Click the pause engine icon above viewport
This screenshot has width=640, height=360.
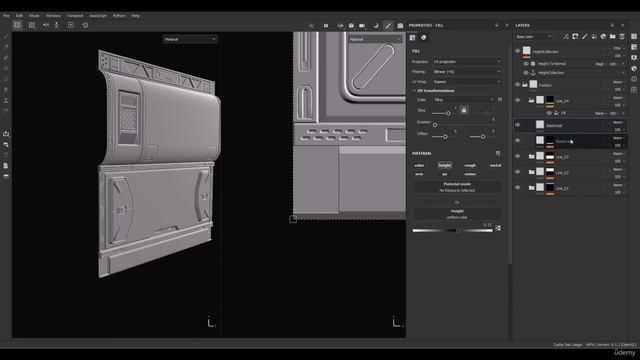(326, 26)
